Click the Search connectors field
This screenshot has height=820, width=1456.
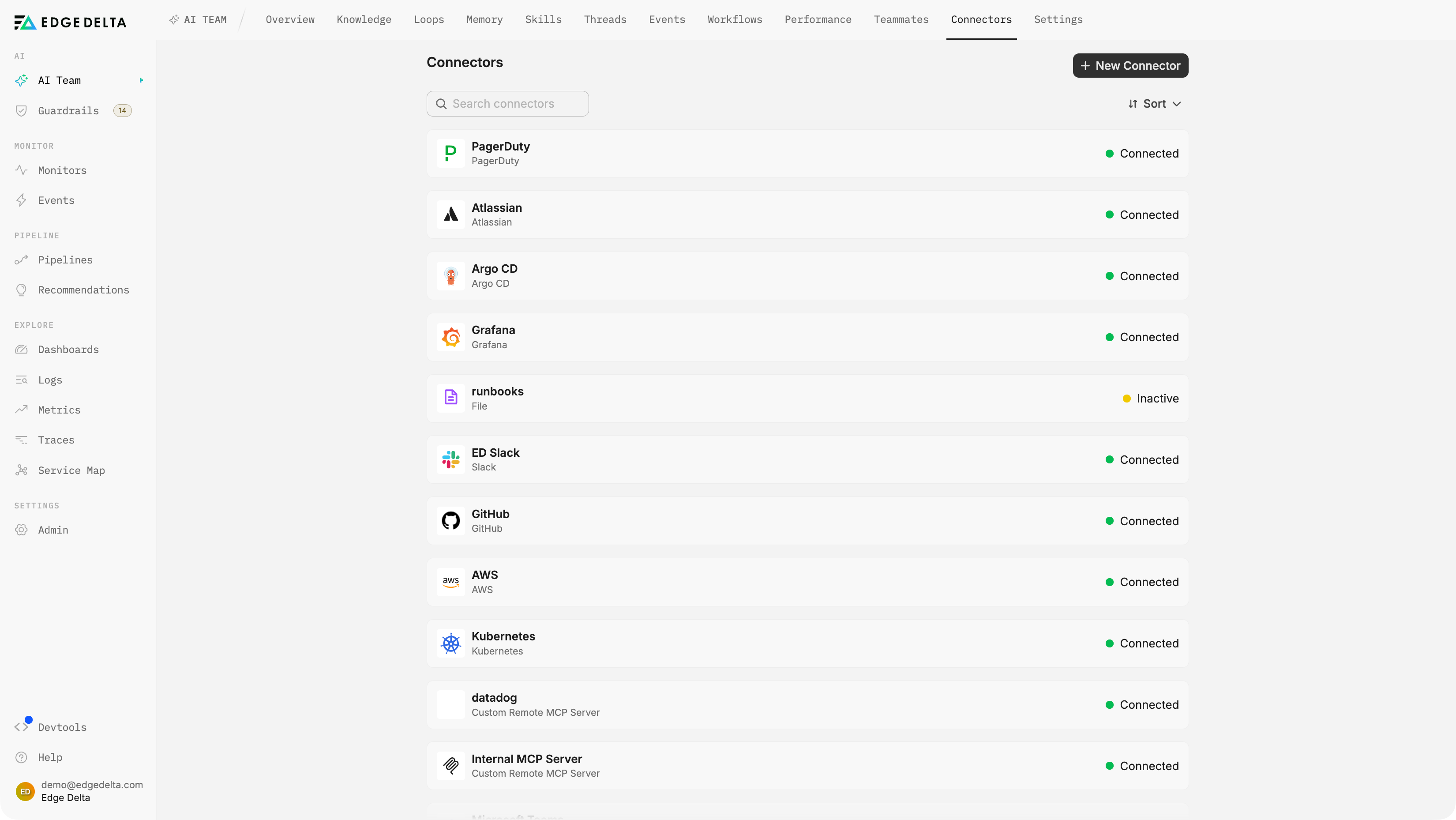pyautogui.click(x=507, y=103)
